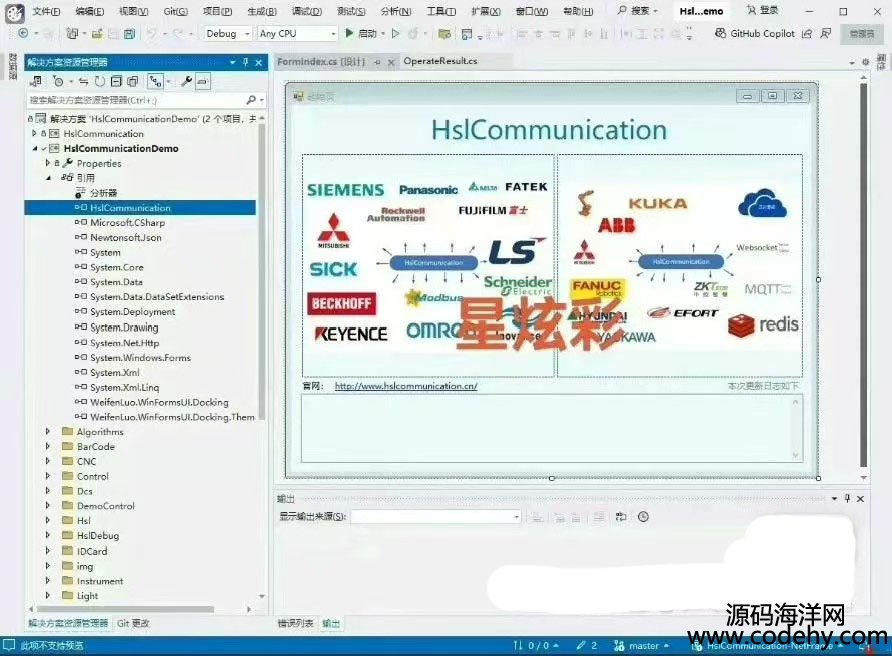
Task: Click the Visual Studio logo icon
Action: pyautogui.click(x=14, y=13)
